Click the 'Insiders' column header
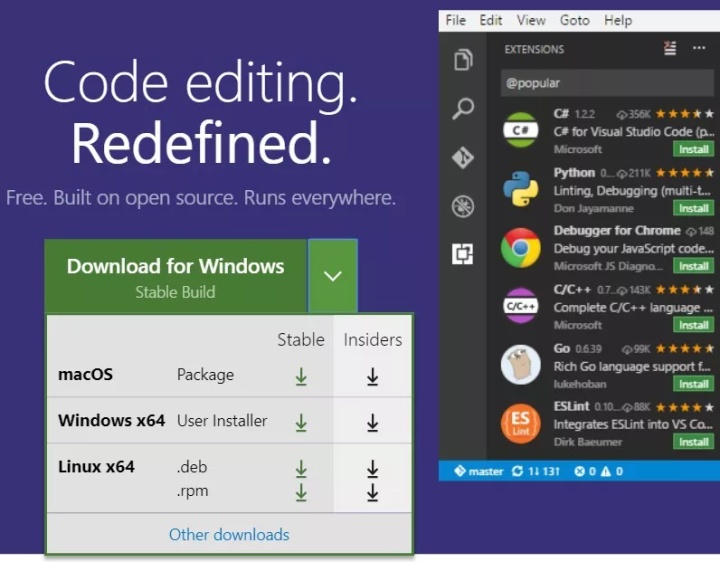 coord(372,340)
